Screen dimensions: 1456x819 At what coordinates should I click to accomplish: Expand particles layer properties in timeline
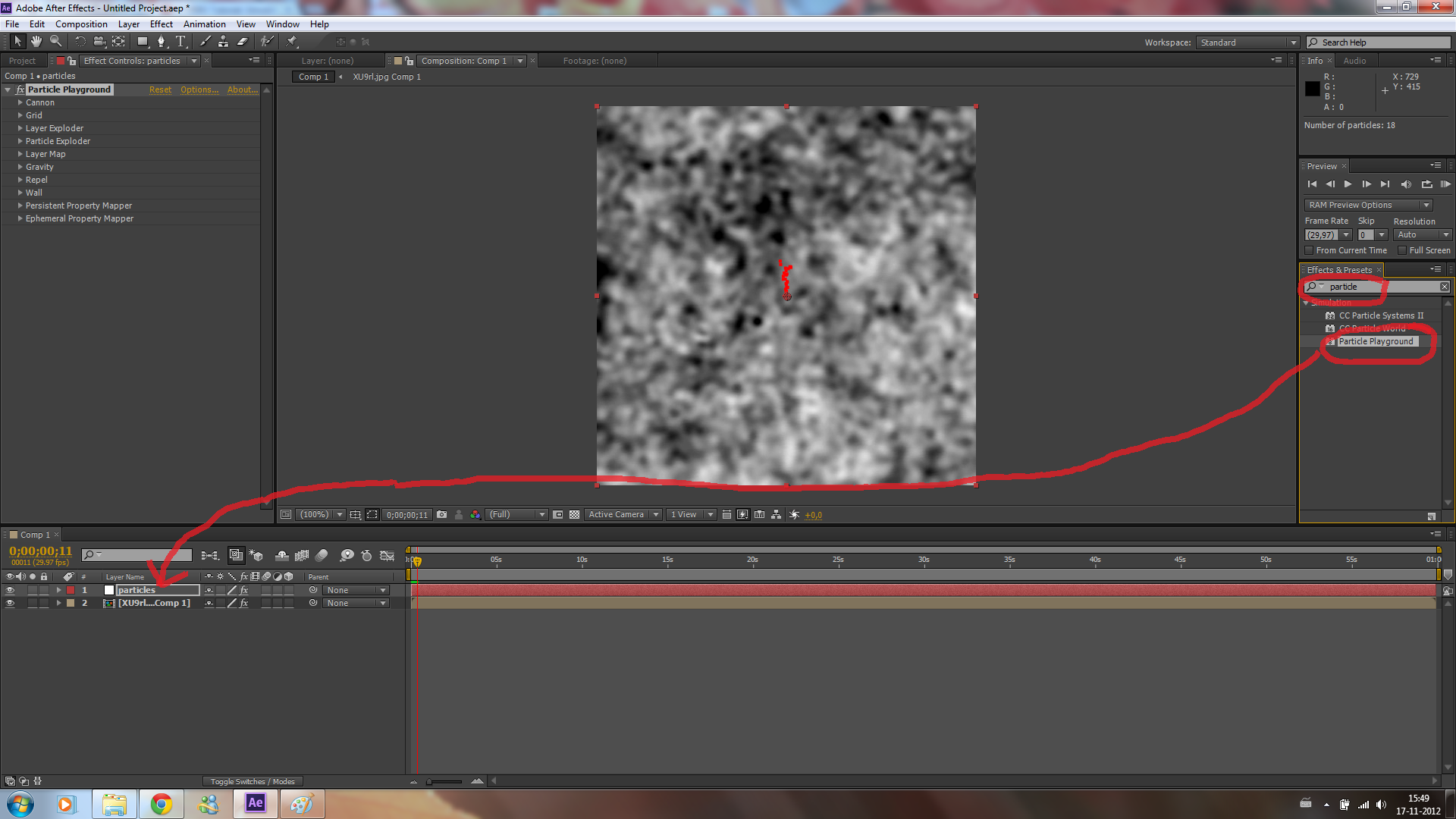[x=58, y=590]
